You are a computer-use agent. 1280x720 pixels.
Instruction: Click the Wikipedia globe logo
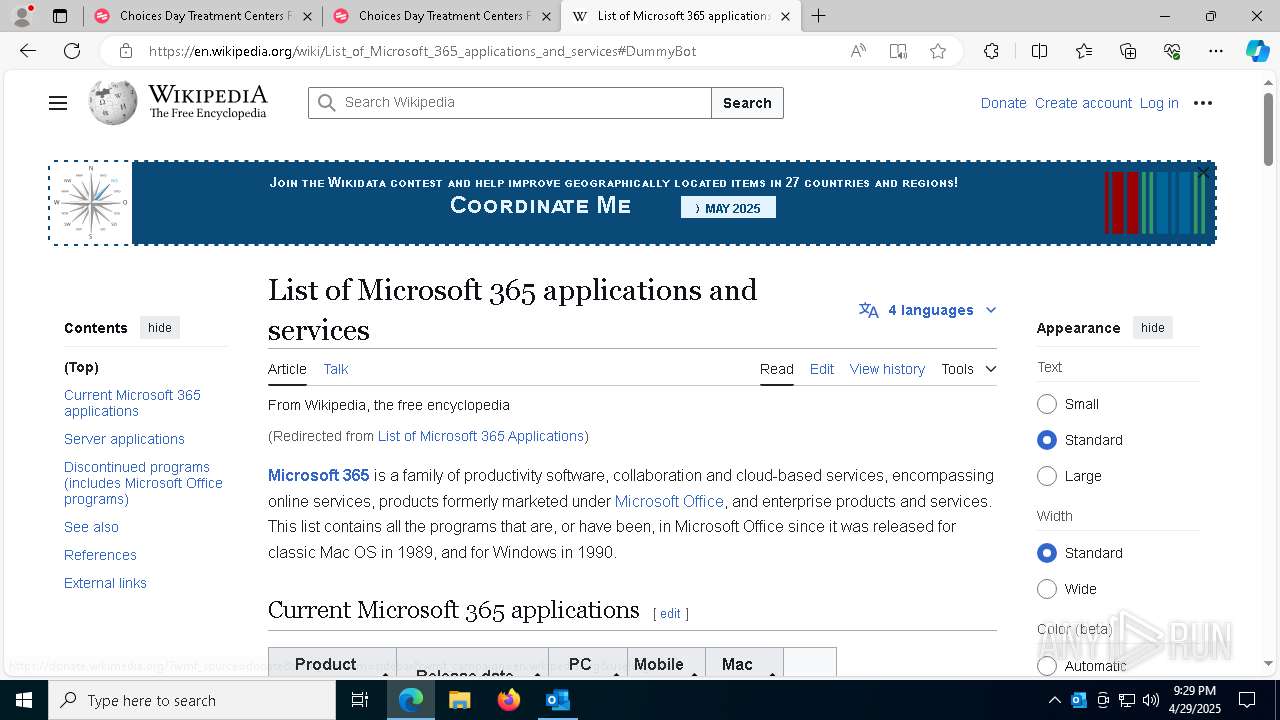click(113, 103)
